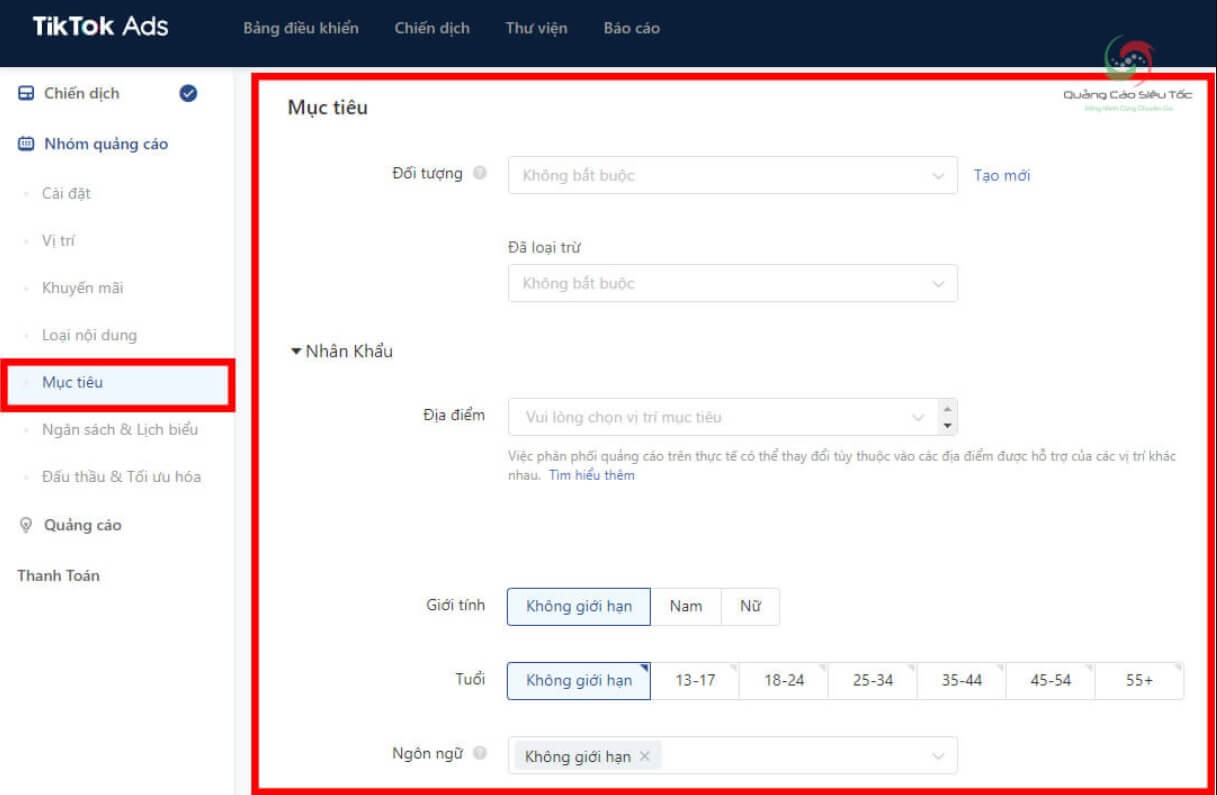1217x795 pixels.
Task: Click the help icon beside Ngôn ngữ
Action: pos(480,754)
